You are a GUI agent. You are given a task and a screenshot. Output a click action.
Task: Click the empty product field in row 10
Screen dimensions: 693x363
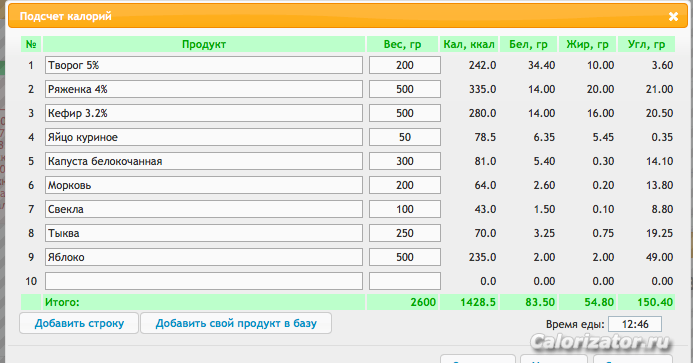(204, 281)
